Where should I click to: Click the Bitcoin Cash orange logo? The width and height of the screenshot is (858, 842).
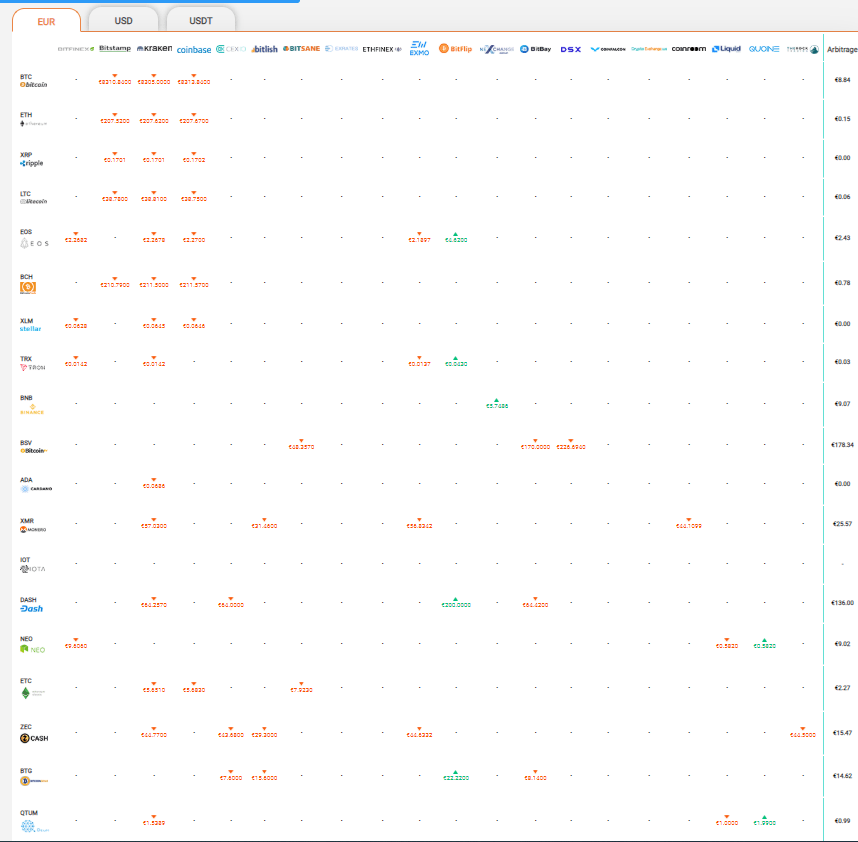point(28,287)
